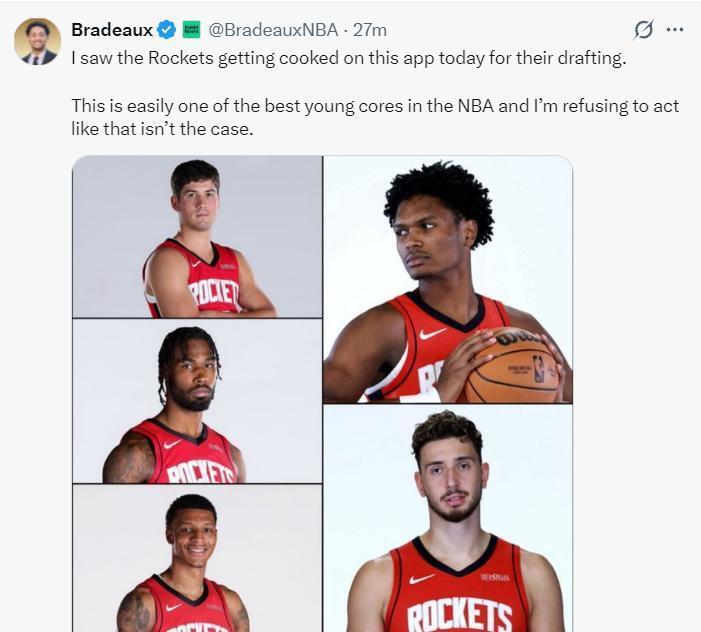This screenshot has height=632, width=701.
Task: Click the 27m post timestamp
Action: (370, 30)
